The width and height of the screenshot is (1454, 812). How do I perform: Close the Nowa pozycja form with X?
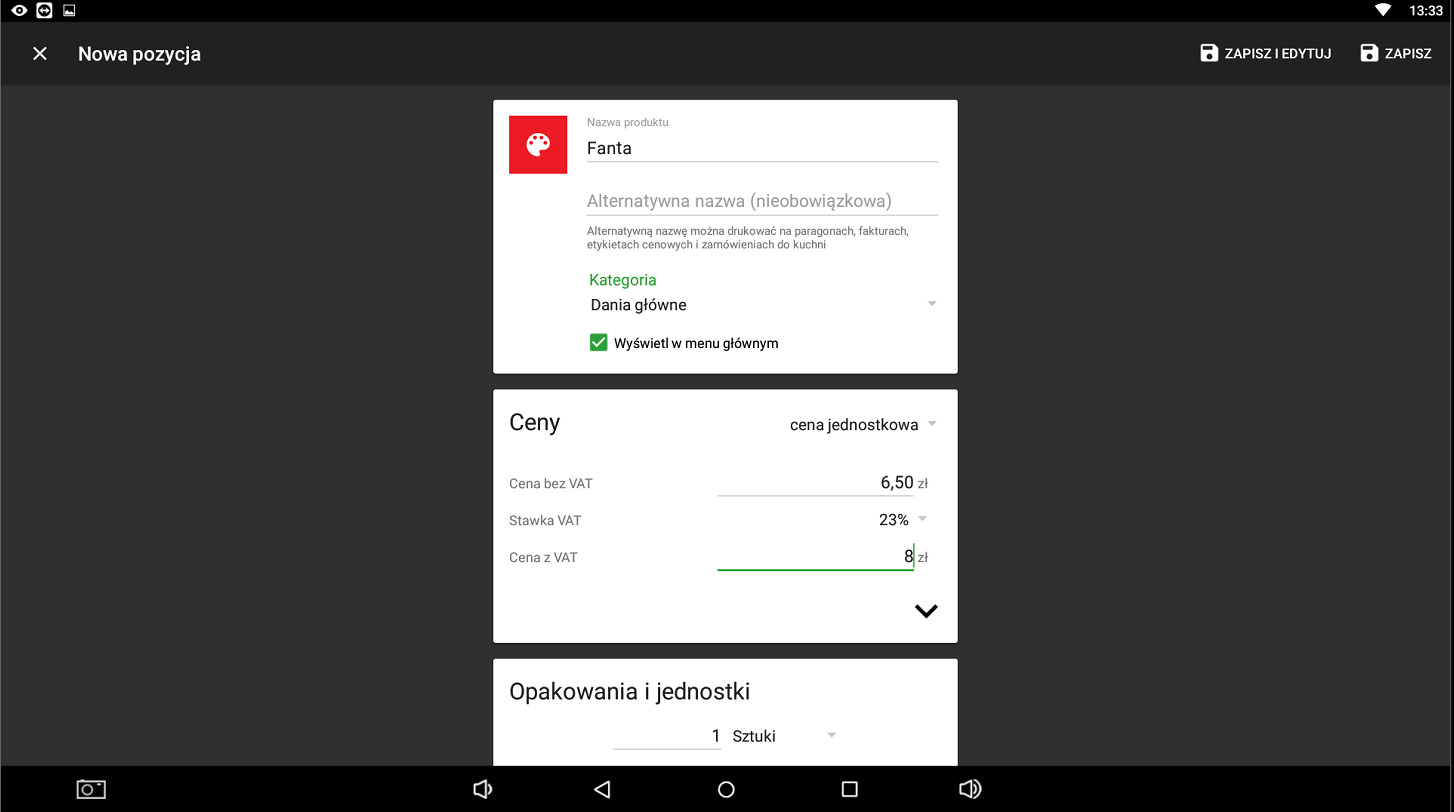pyautogui.click(x=40, y=54)
